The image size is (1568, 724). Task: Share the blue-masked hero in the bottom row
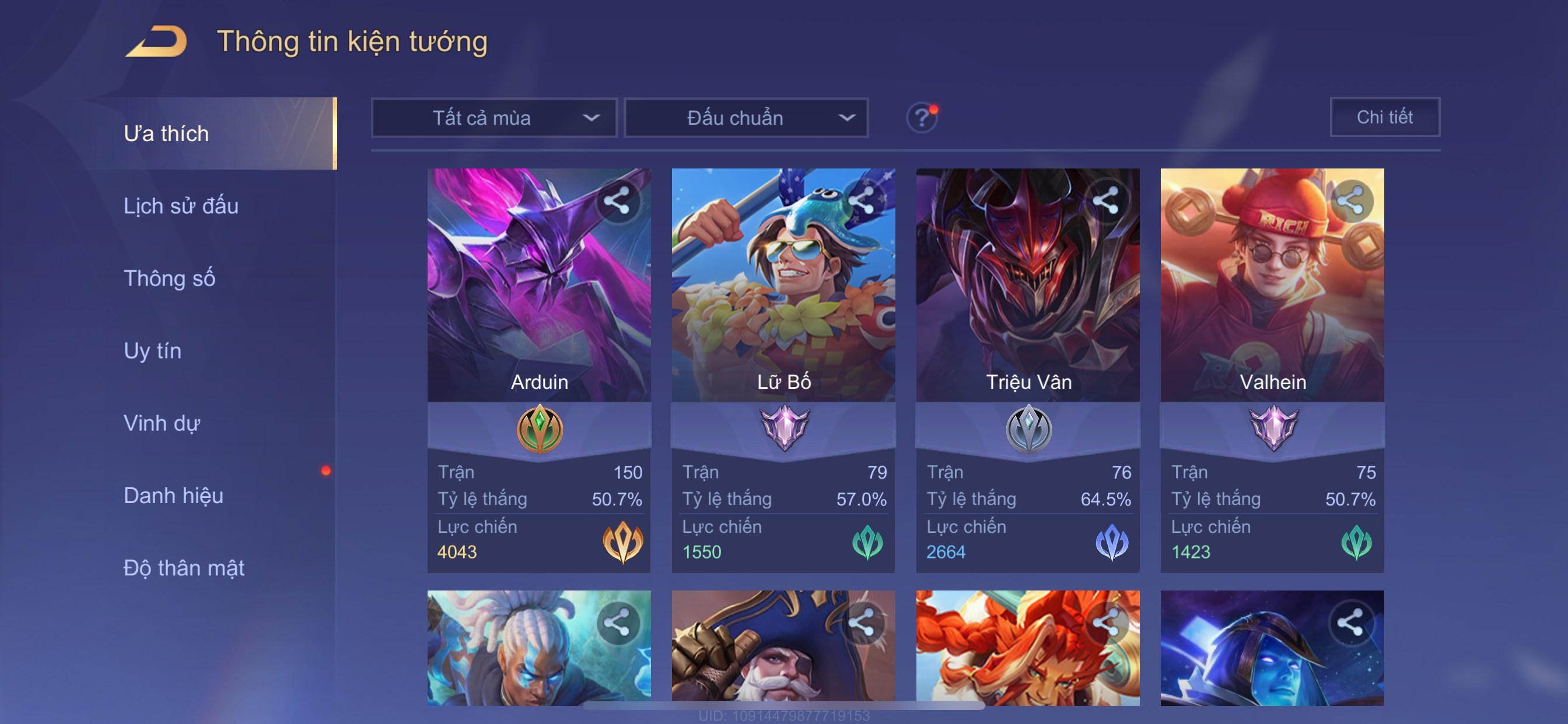1350,623
